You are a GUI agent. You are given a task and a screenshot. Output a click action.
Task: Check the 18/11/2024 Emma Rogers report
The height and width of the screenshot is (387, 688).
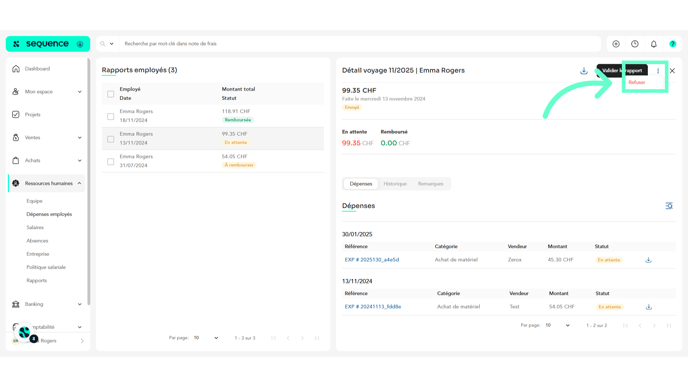click(x=111, y=116)
